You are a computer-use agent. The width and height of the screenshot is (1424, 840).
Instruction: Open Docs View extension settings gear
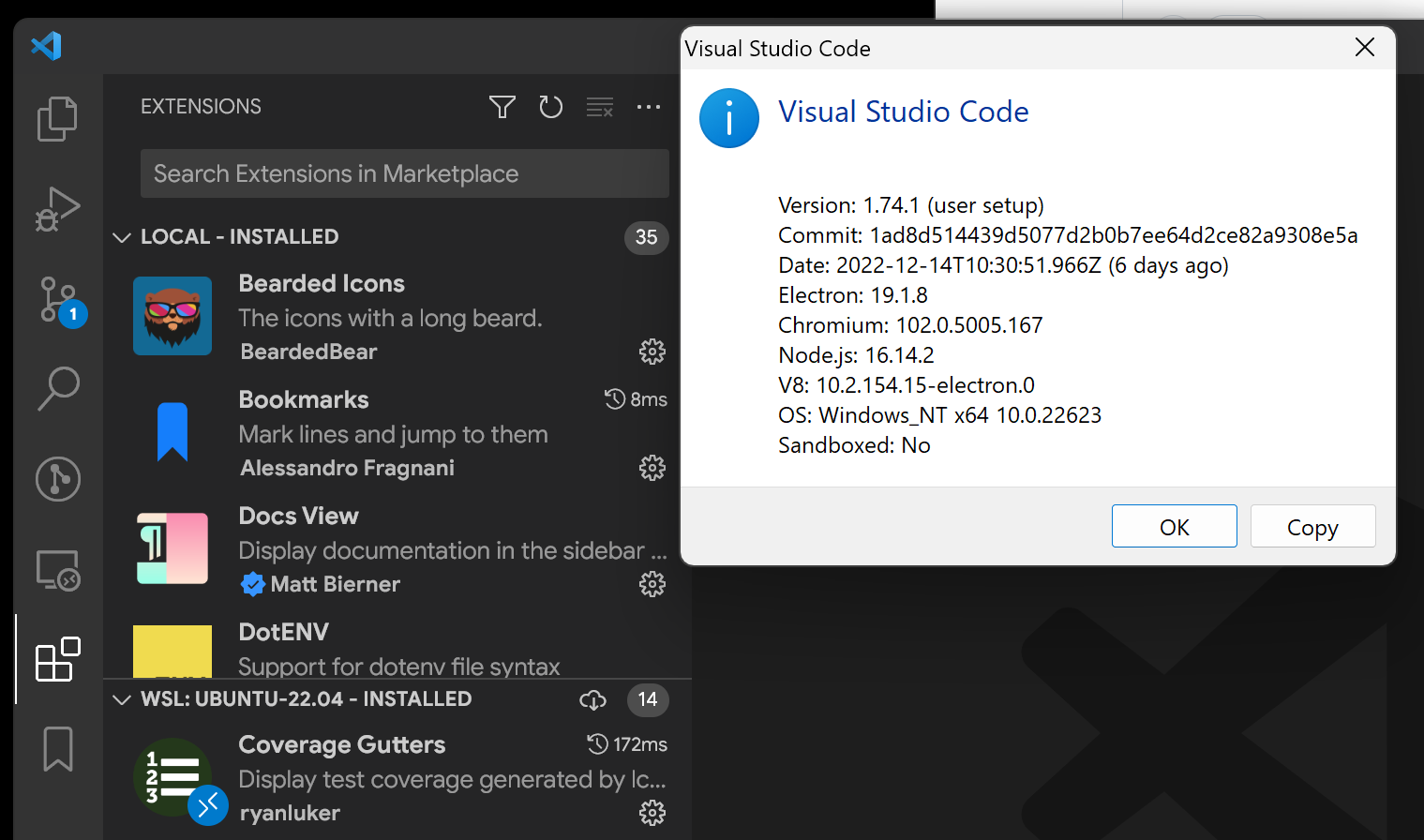652,584
